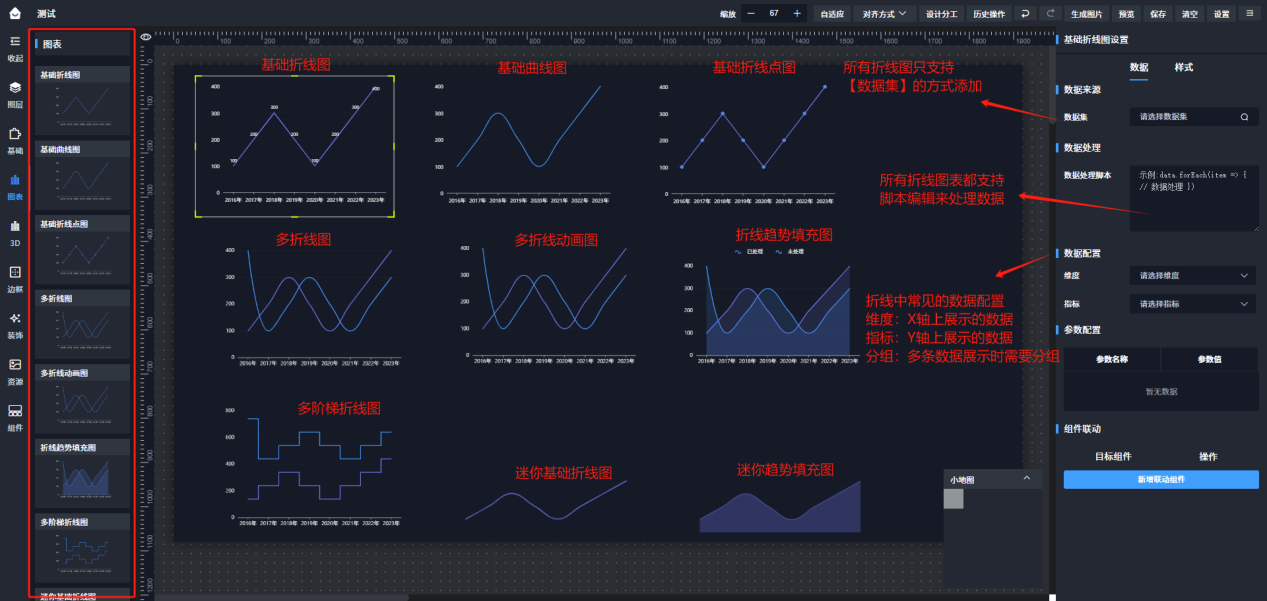Click 生成图片 to generate image
Viewport: 1267px width, 601px height.
click(x=1087, y=14)
